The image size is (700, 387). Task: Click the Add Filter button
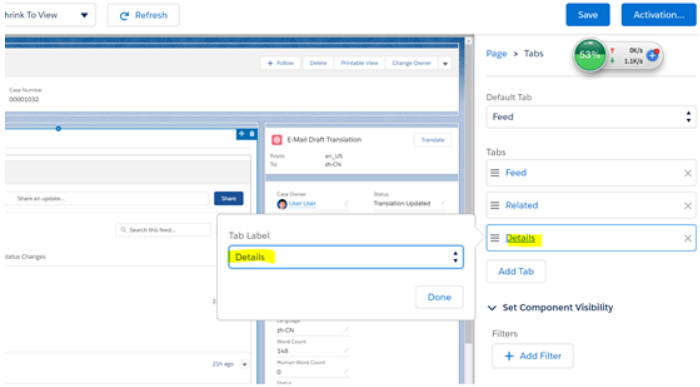(x=533, y=356)
